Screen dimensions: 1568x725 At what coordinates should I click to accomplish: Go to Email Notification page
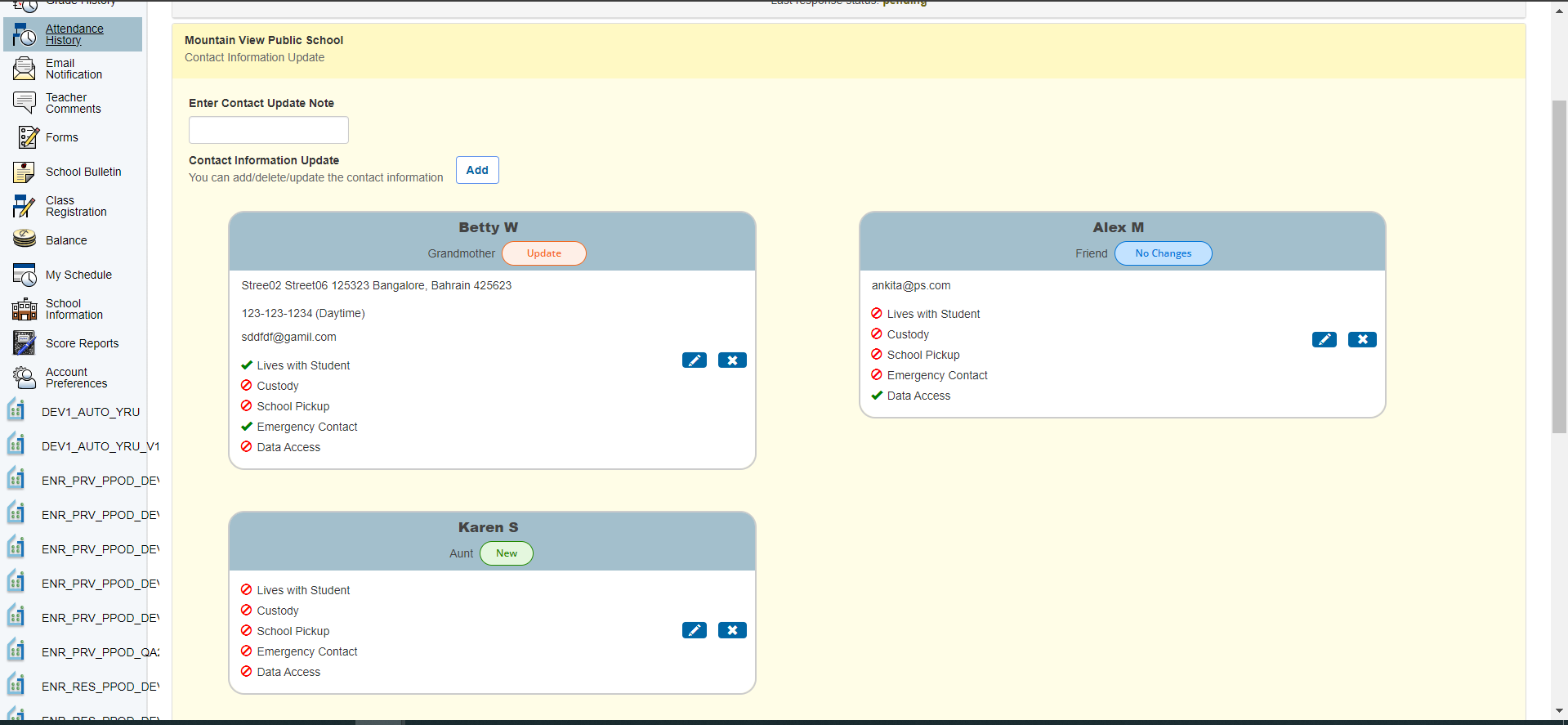click(x=74, y=69)
